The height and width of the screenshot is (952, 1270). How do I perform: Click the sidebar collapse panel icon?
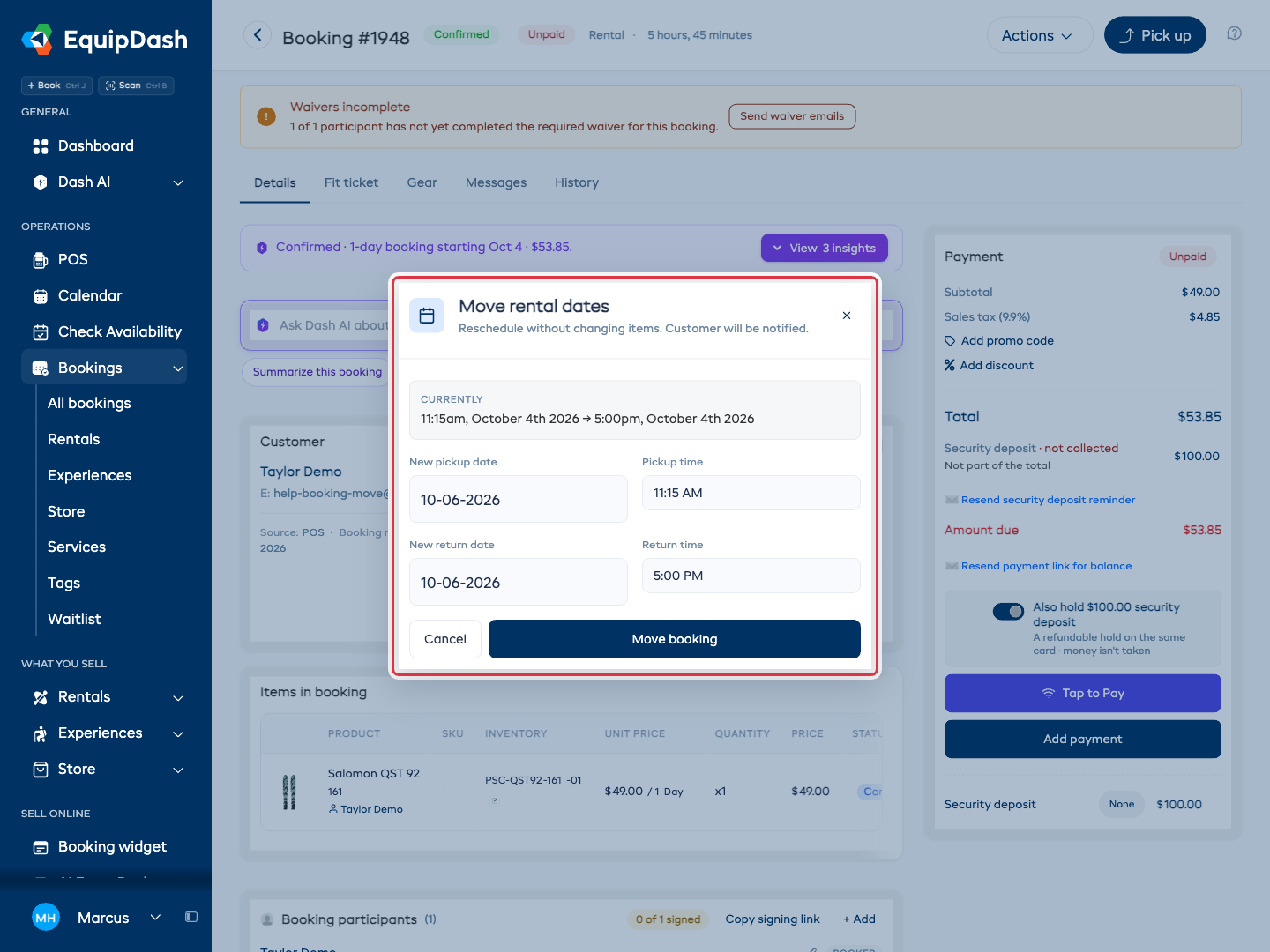(x=191, y=917)
